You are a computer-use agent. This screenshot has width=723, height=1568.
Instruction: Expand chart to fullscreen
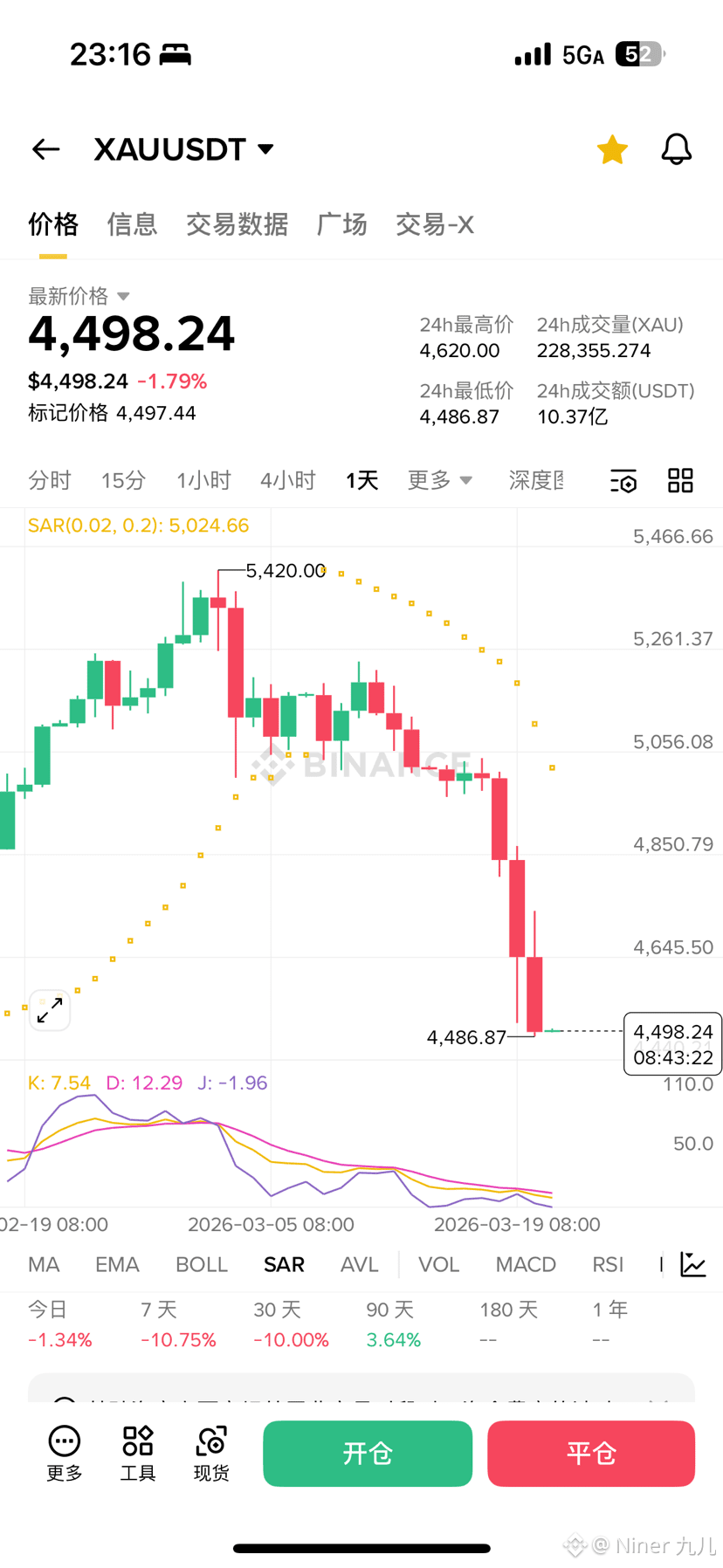50,1010
